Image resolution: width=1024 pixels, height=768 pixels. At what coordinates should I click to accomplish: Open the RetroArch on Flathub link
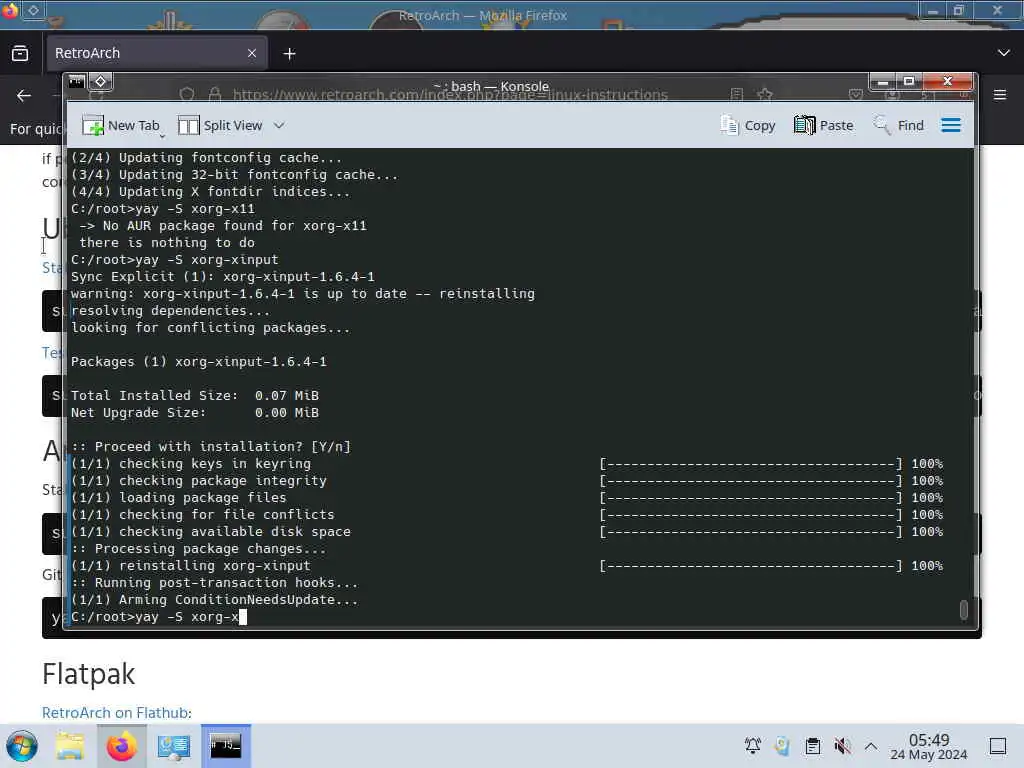116,712
